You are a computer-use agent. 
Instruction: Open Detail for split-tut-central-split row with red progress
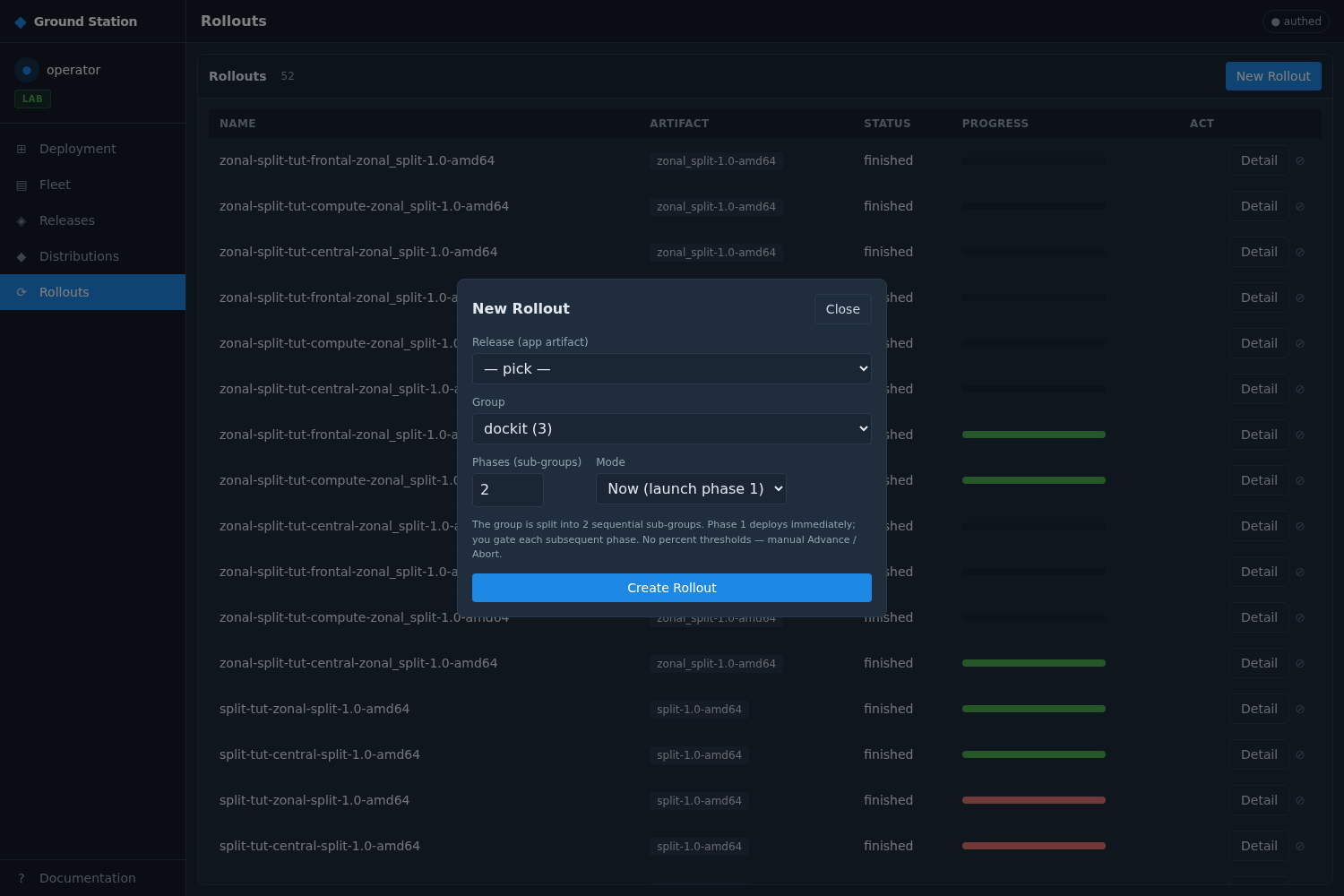click(x=1259, y=846)
